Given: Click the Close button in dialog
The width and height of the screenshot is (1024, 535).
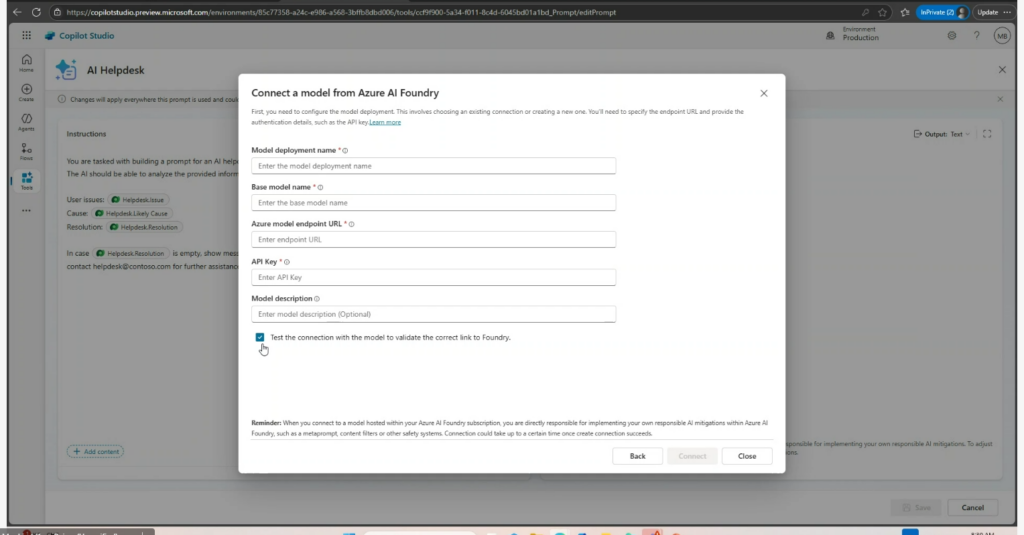Looking at the screenshot, I should [x=747, y=456].
